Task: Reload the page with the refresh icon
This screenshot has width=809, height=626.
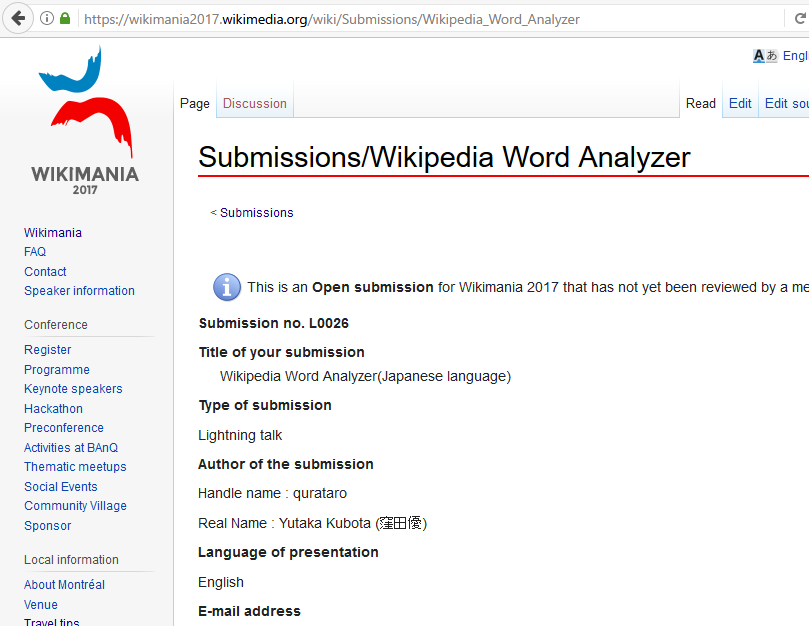Action: tap(799, 19)
